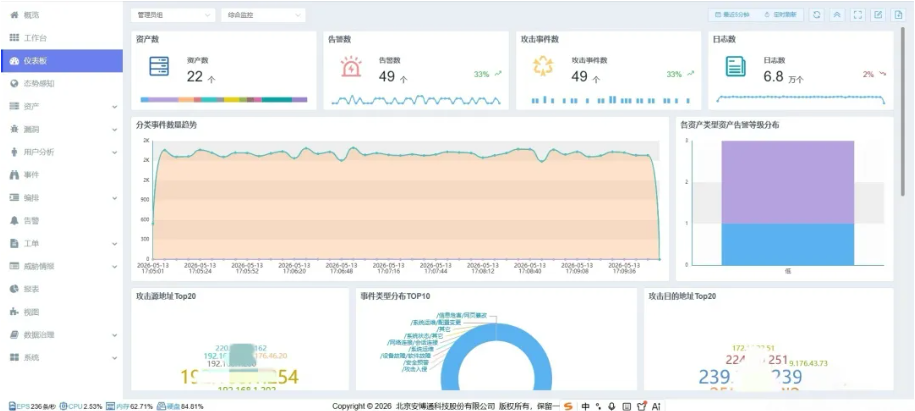Click the 日志数 document icon
This screenshot has height=411, width=915.
click(735, 67)
